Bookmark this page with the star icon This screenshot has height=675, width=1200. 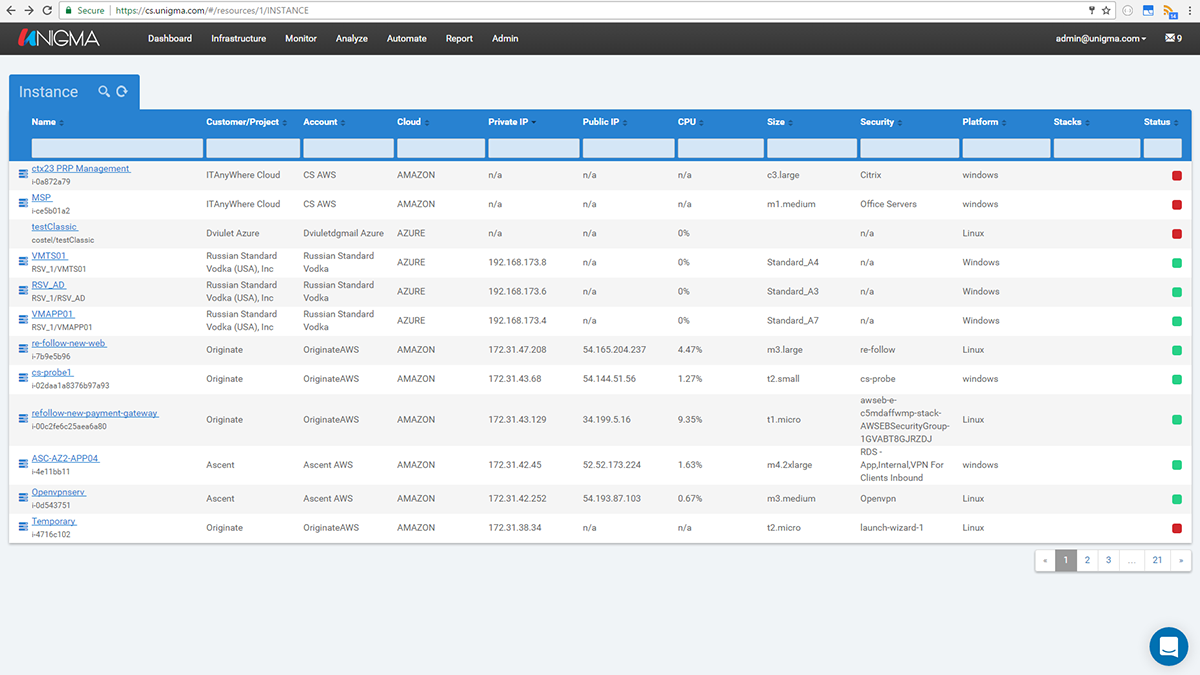[1106, 10]
